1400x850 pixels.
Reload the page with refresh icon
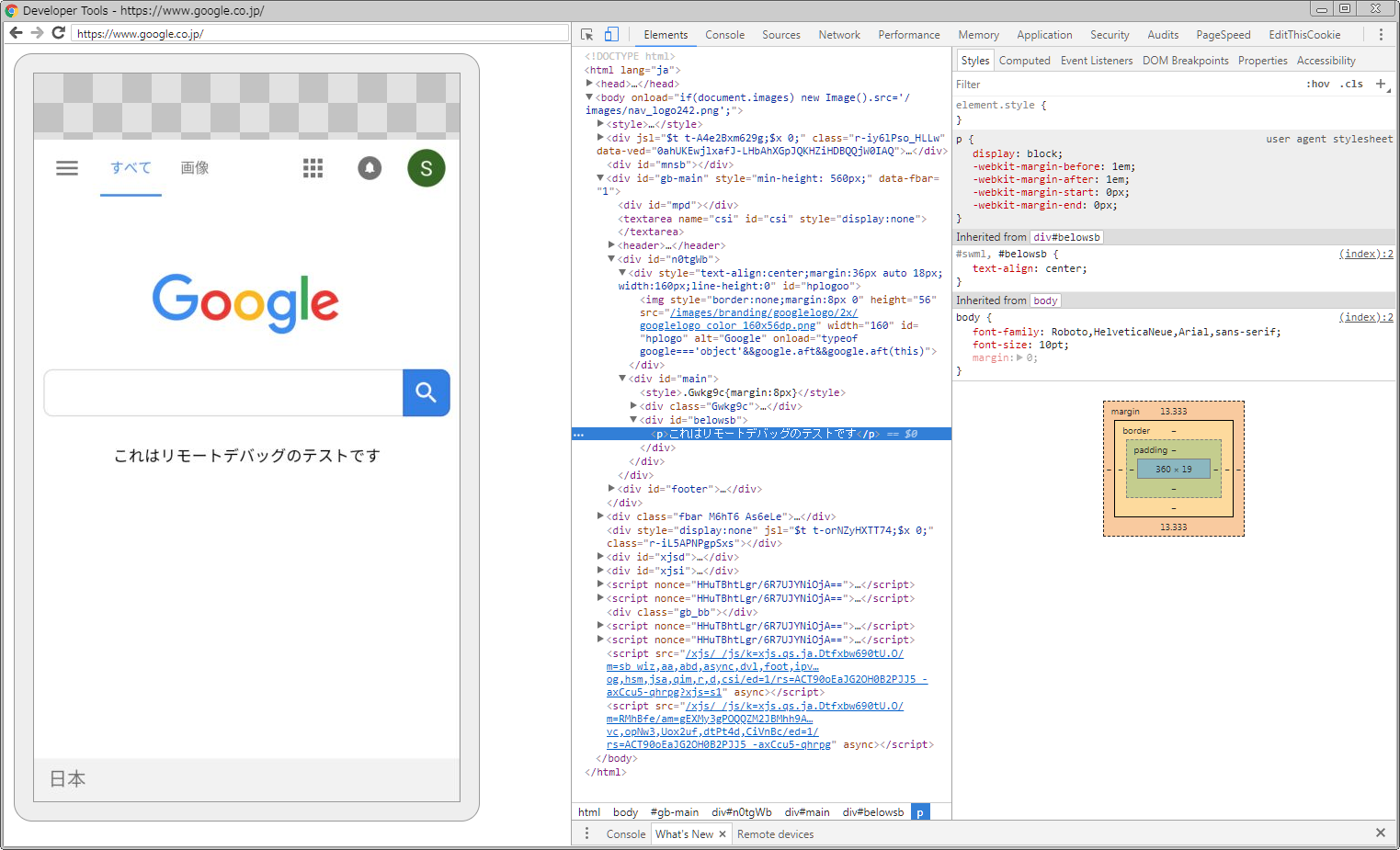pyautogui.click(x=58, y=33)
